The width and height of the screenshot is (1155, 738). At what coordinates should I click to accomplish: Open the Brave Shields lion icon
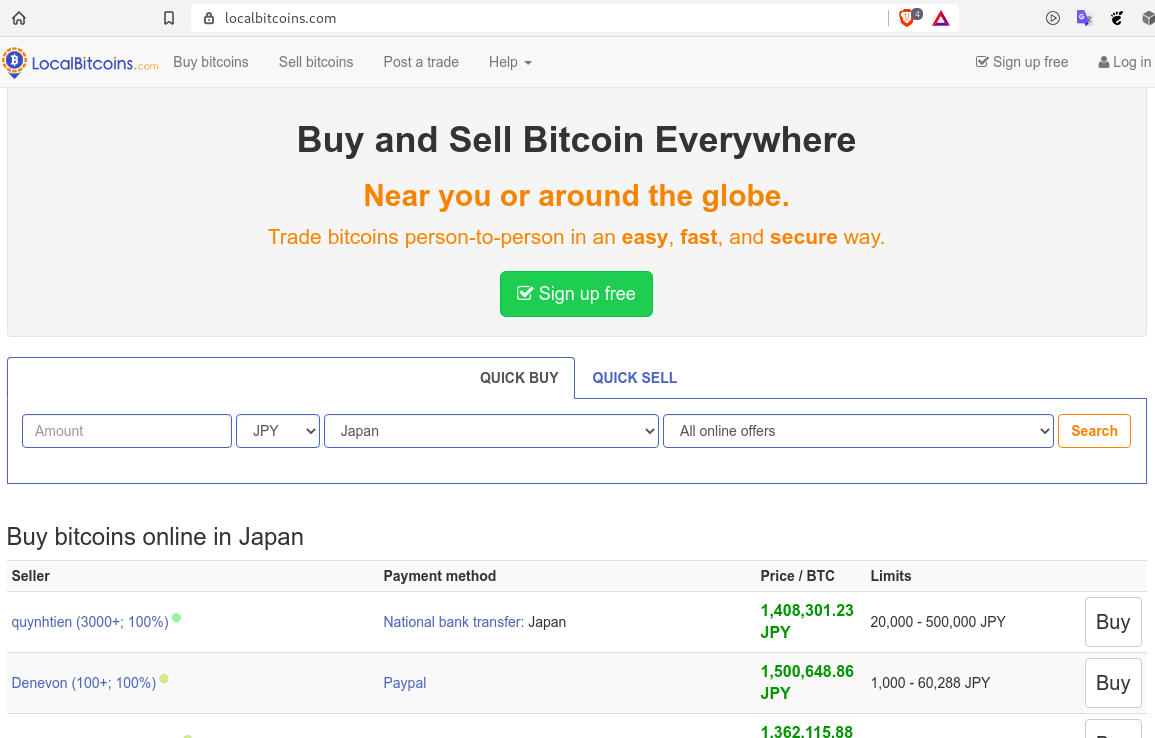(907, 18)
